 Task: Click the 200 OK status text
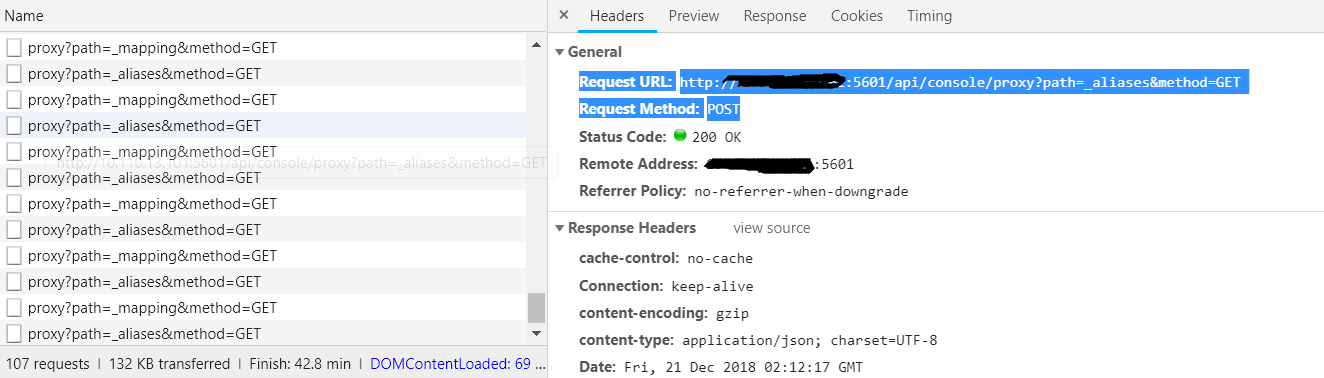[717, 137]
